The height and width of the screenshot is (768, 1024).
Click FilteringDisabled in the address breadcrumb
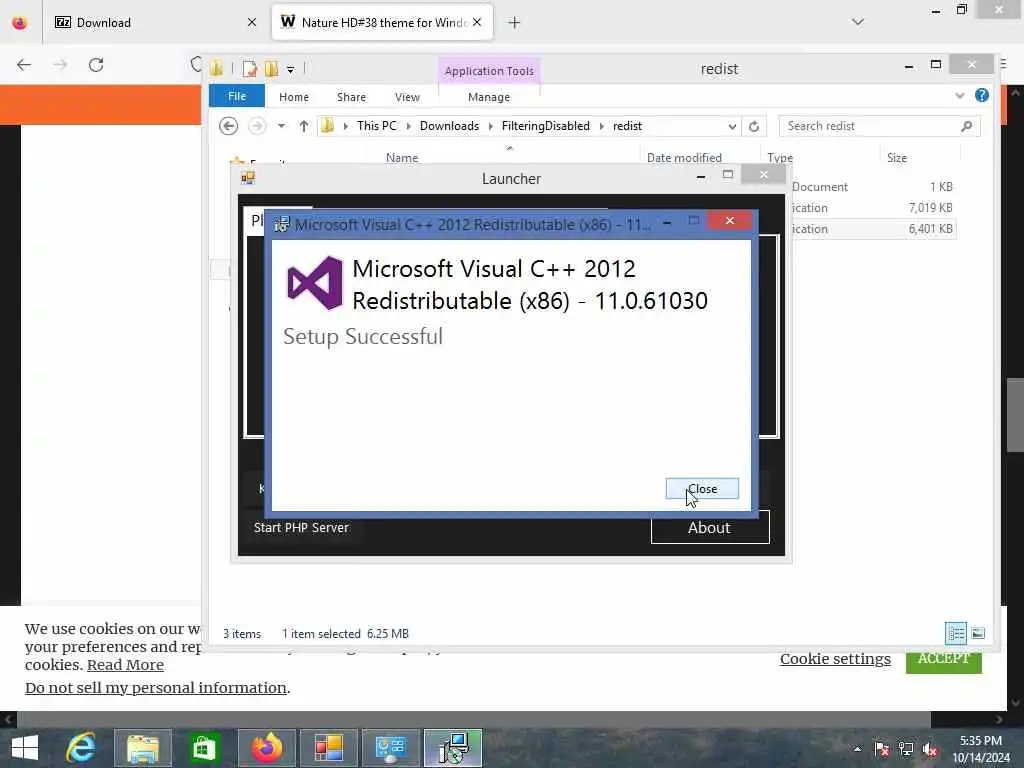[545, 125]
